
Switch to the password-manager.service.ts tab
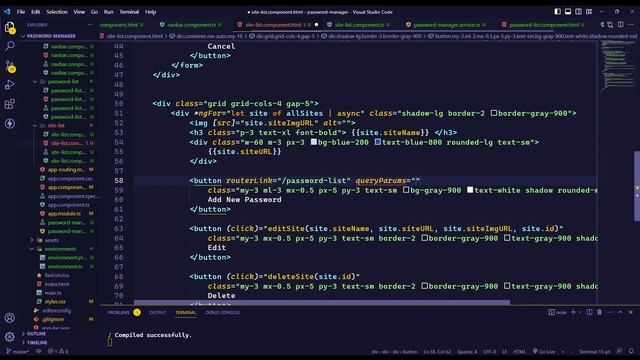(446, 25)
